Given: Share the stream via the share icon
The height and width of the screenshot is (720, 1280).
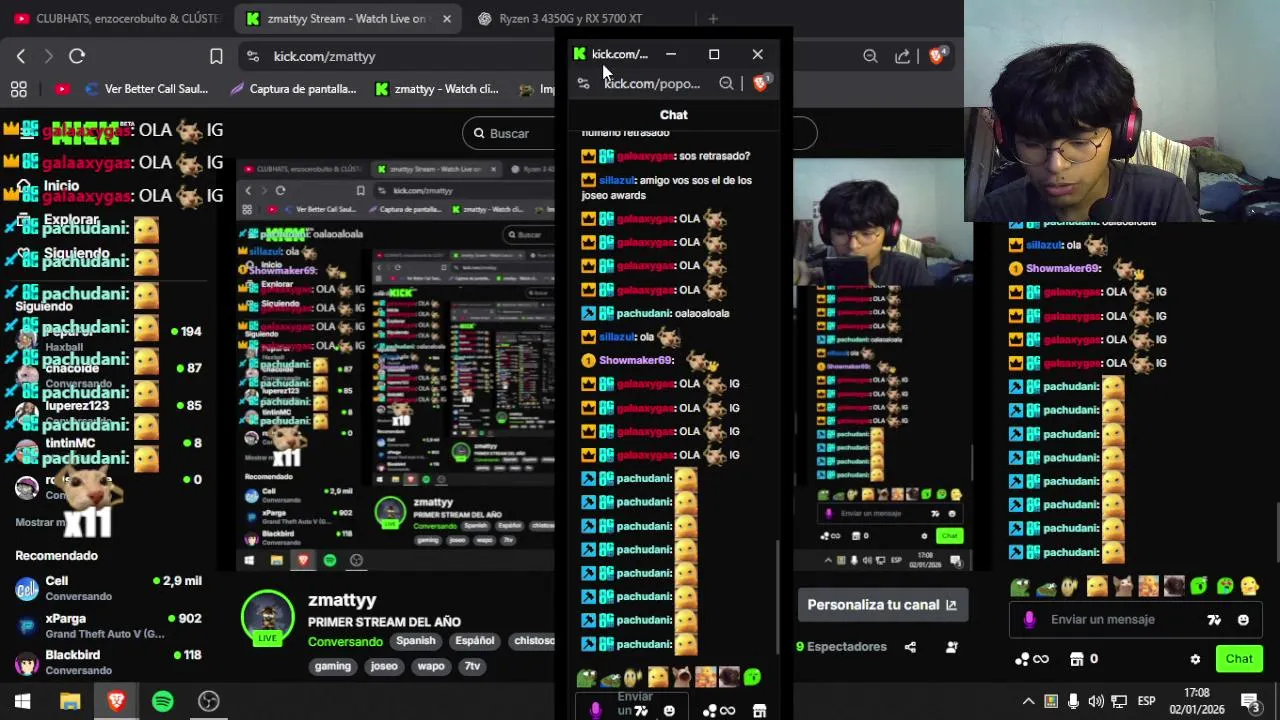Looking at the screenshot, I should pyautogui.click(x=910, y=647).
